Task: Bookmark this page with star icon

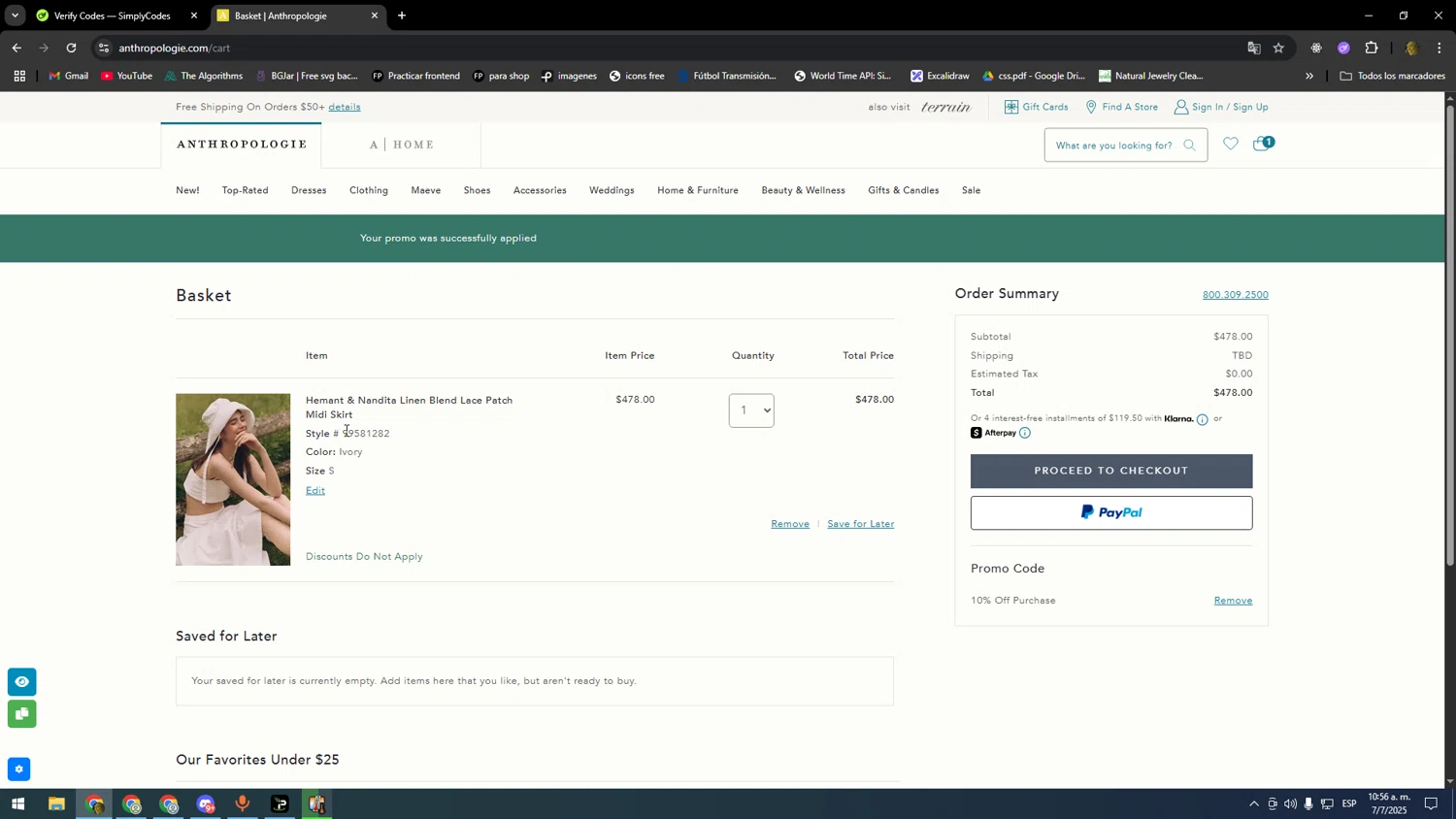Action: coord(1278,48)
